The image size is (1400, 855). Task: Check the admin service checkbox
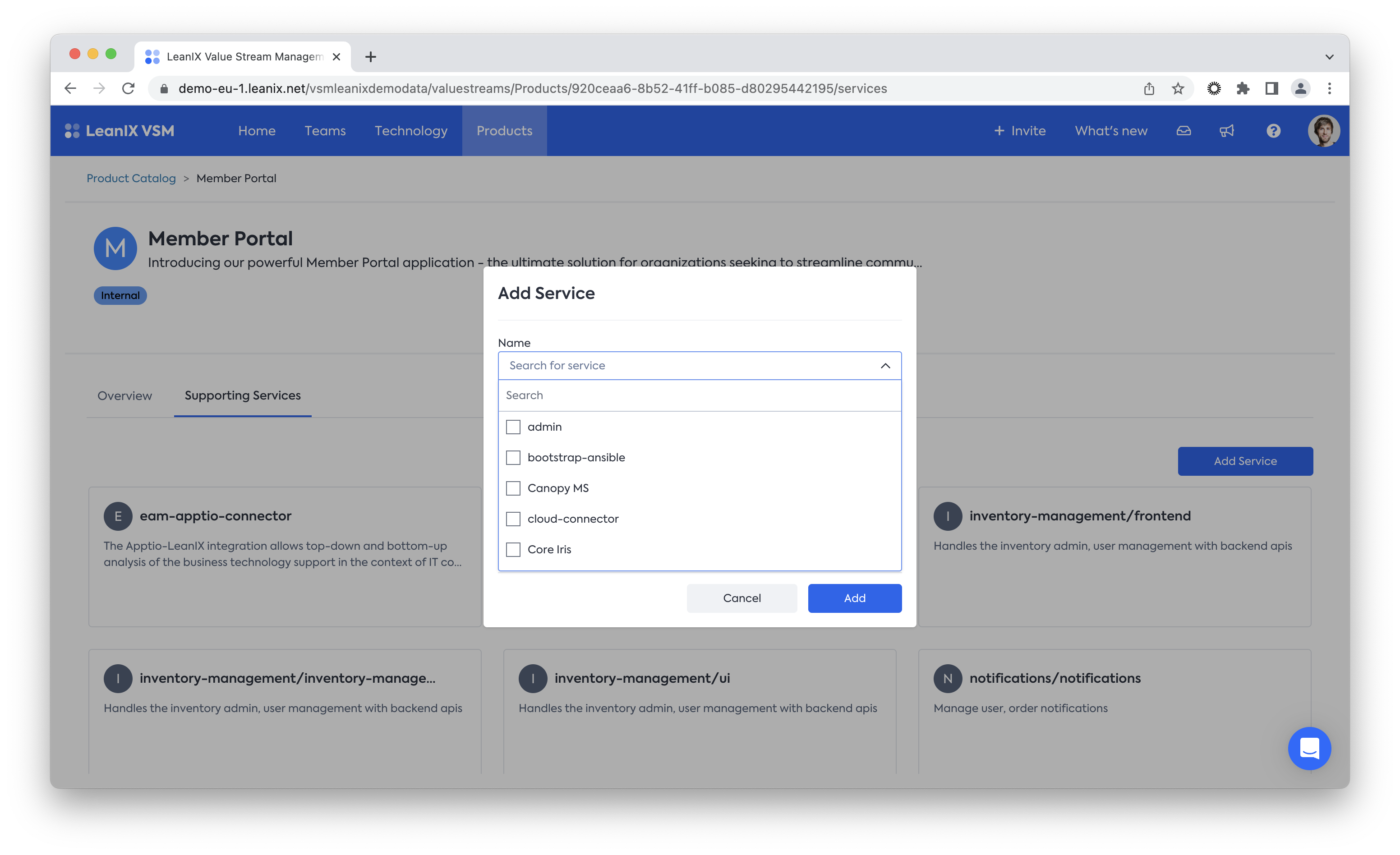[513, 427]
